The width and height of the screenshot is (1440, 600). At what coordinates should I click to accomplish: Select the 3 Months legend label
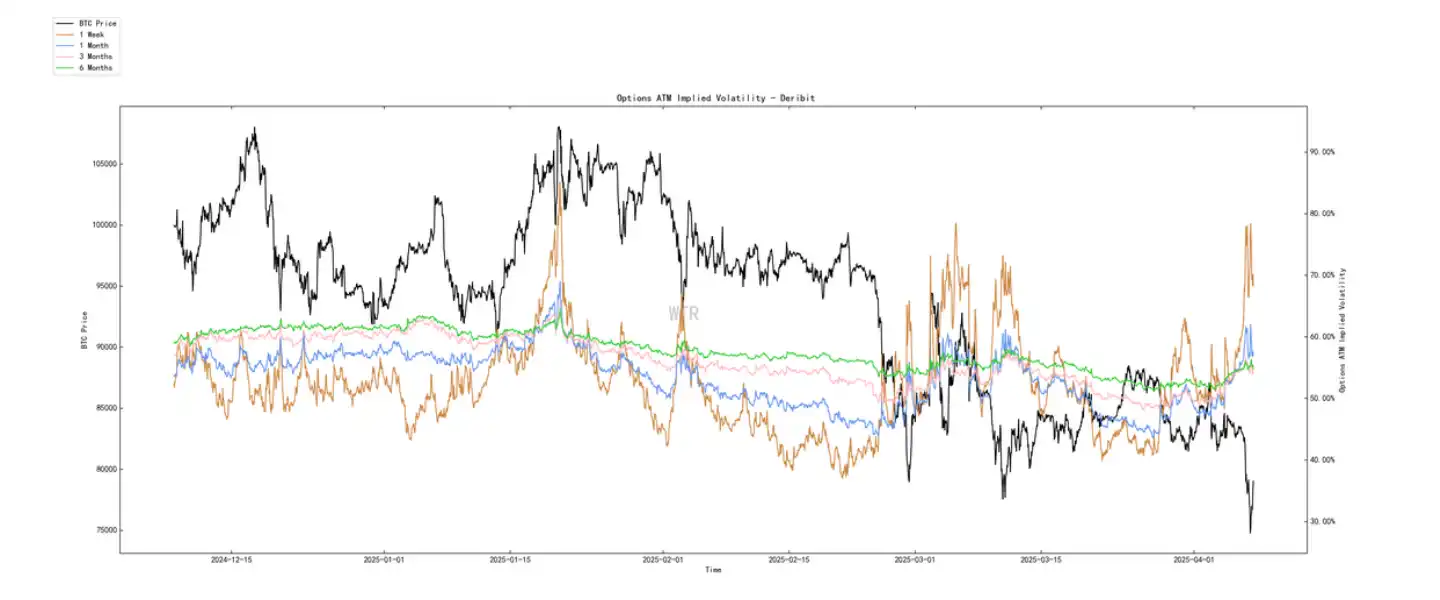pos(95,57)
